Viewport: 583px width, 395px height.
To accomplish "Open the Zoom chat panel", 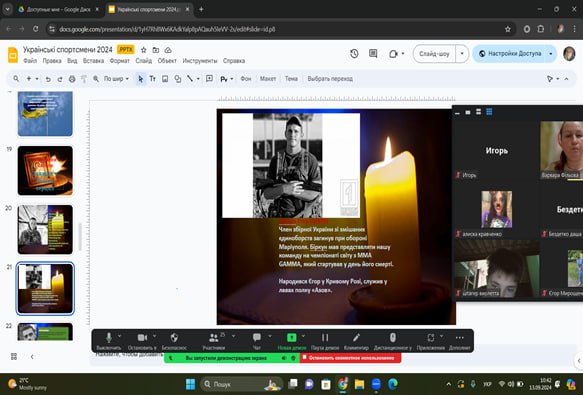I will tap(257, 341).
